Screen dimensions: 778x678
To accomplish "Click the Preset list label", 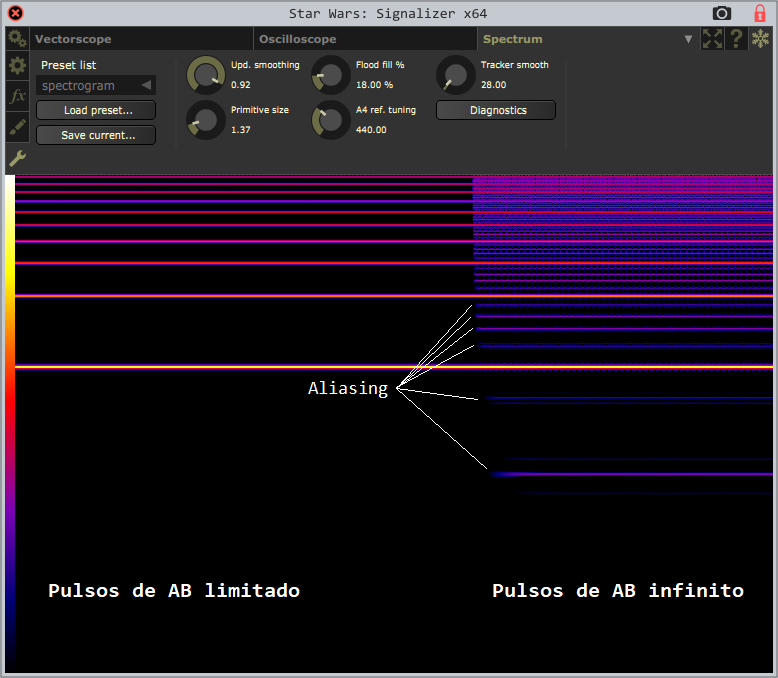I will (68, 65).
